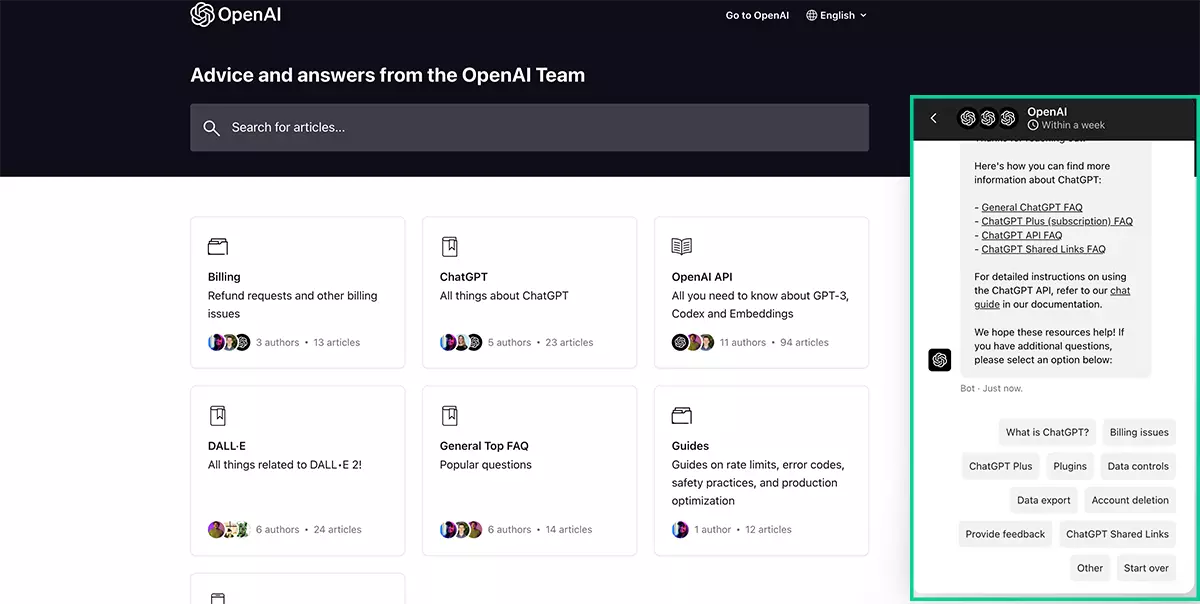1200x604 pixels.
Task: Choose the Data controls quick reply
Action: 1138,466
